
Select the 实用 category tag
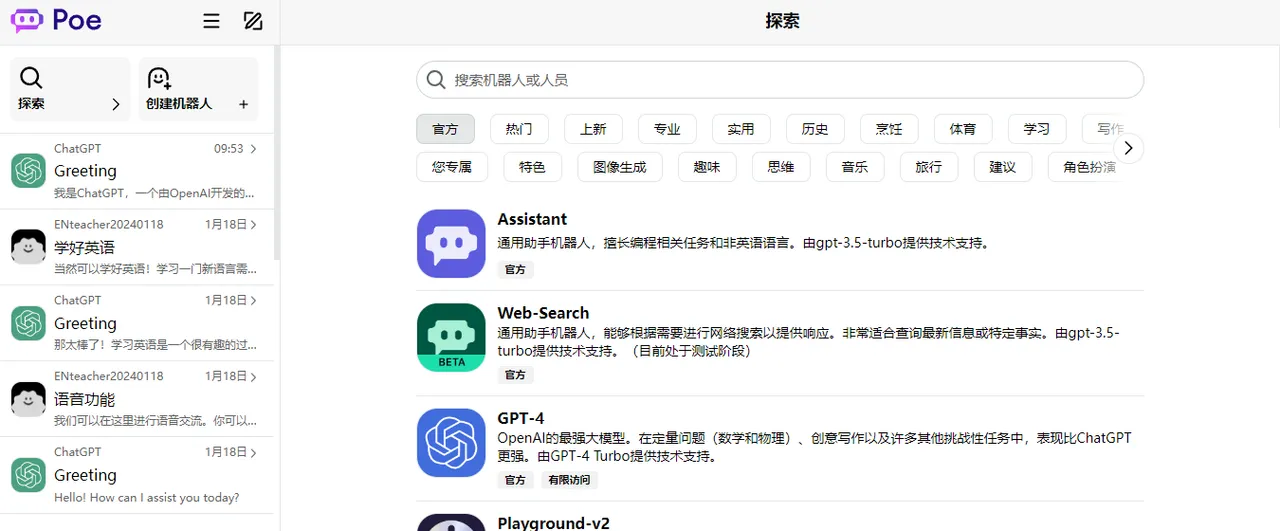pyautogui.click(x=741, y=129)
